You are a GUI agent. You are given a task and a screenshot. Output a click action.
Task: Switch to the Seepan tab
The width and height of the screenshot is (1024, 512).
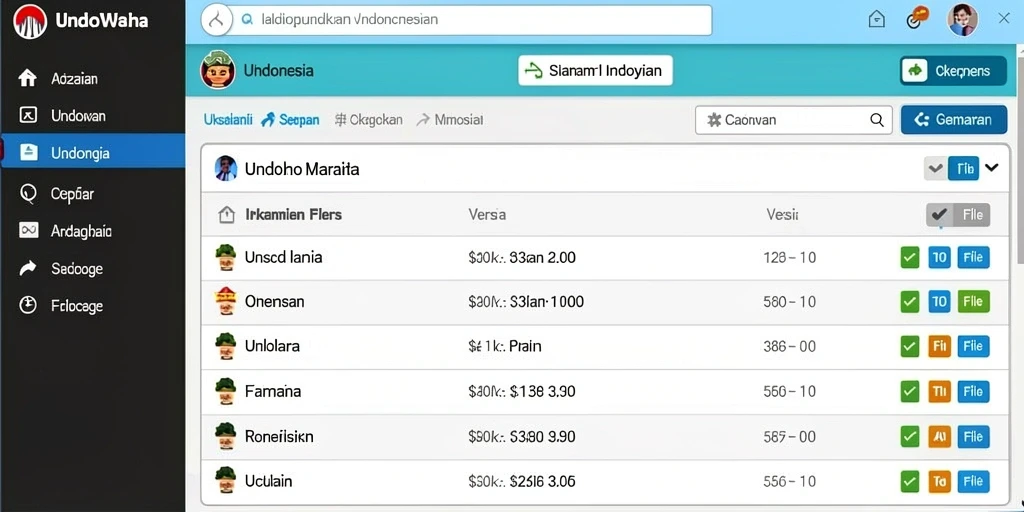click(x=290, y=120)
